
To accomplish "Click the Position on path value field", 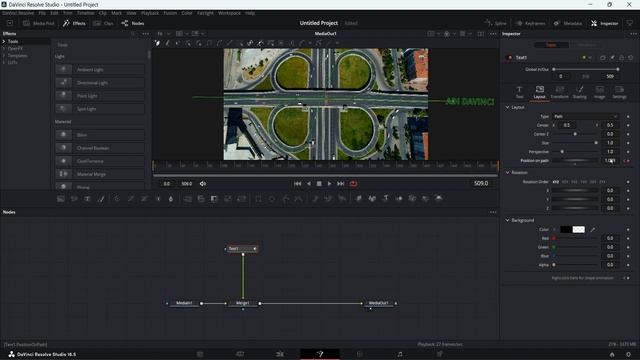I will 610,161.
